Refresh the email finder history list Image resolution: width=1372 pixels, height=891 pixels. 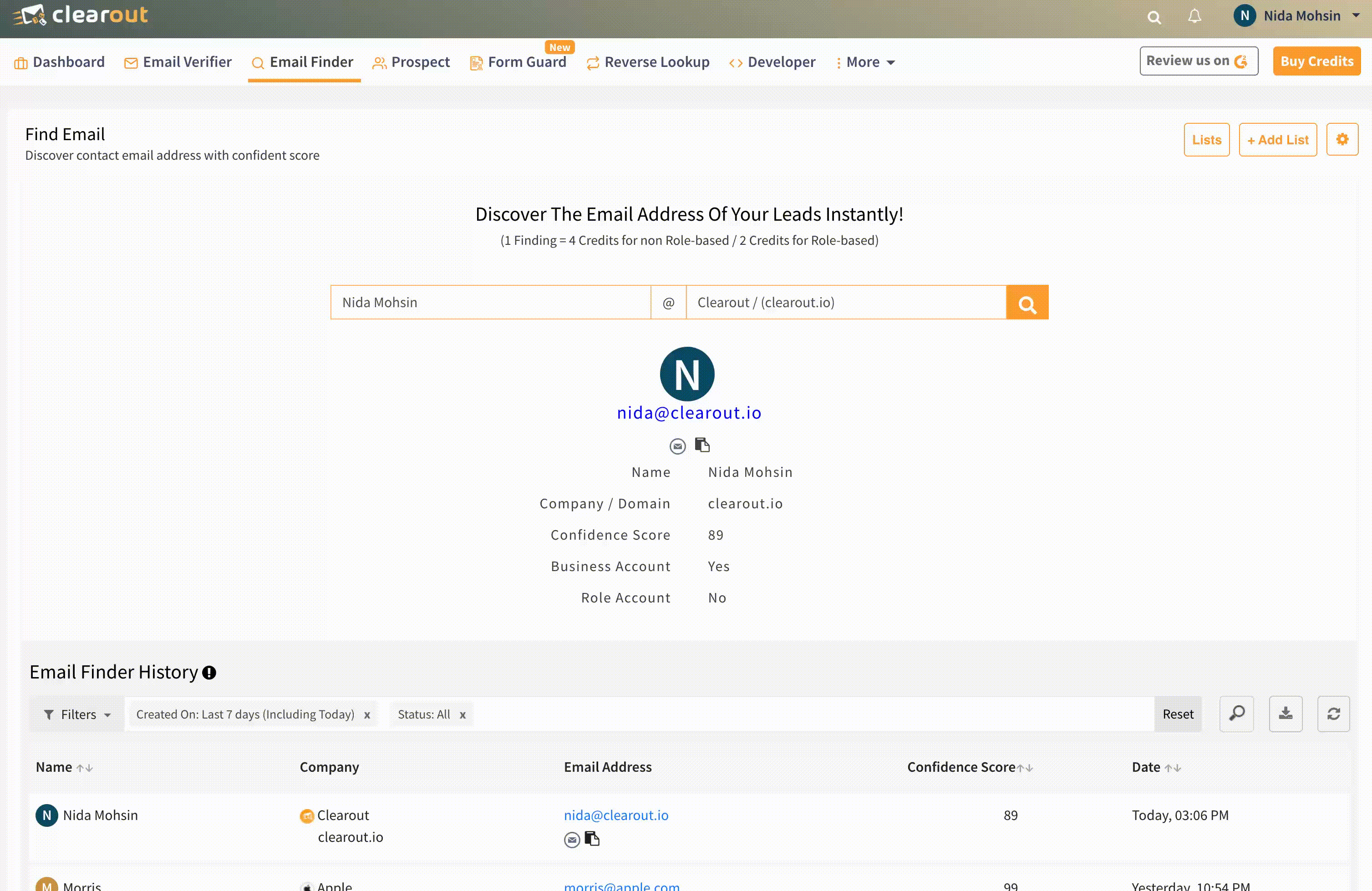click(x=1333, y=714)
